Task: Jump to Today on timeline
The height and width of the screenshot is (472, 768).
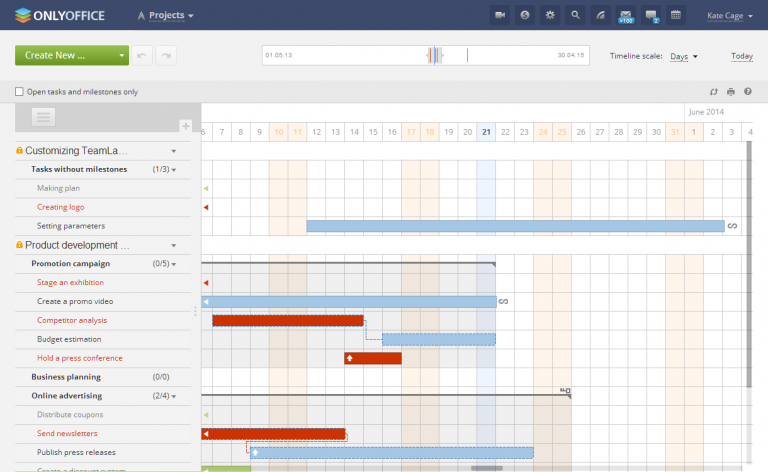Action: [742, 56]
